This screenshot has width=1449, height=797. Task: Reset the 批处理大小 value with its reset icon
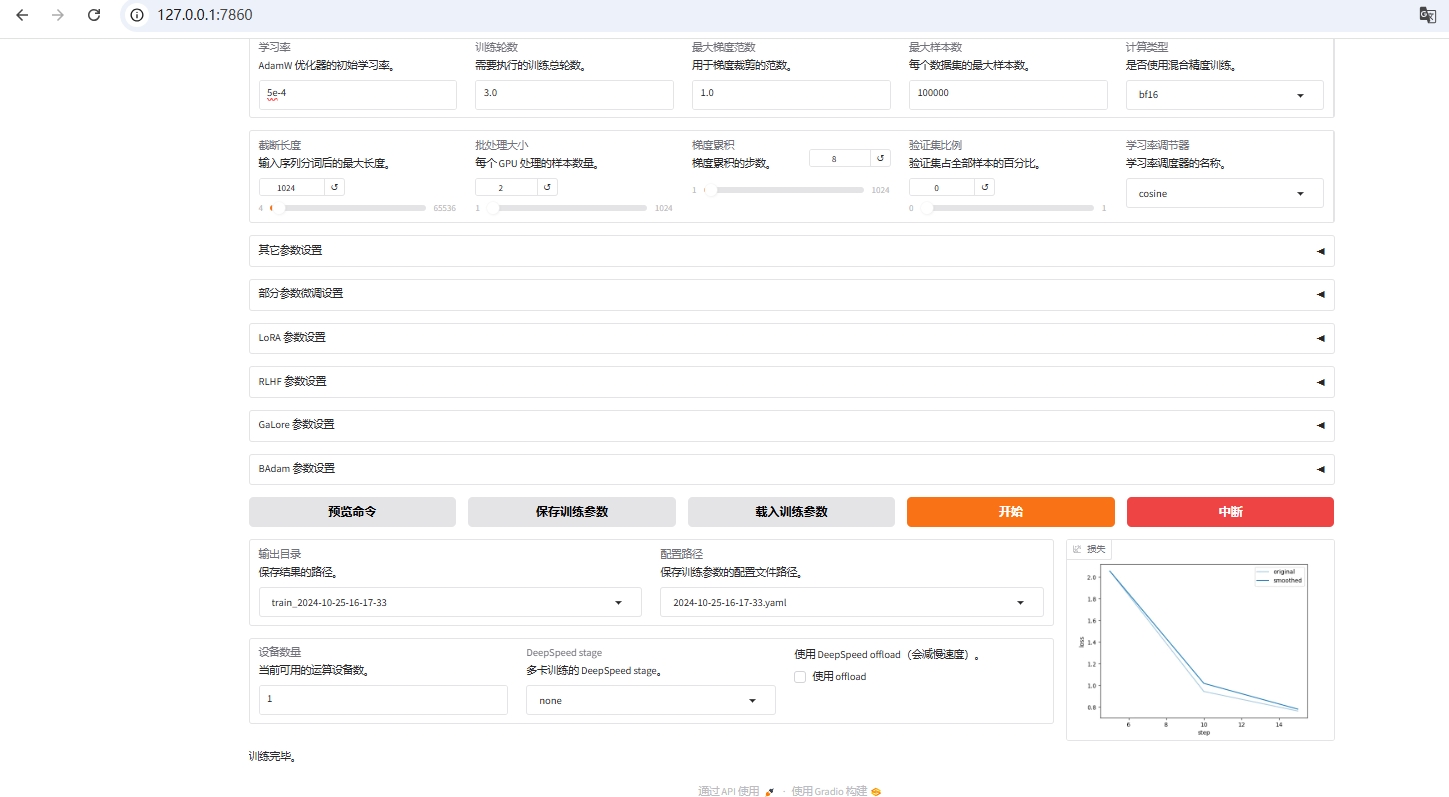(x=547, y=187)
